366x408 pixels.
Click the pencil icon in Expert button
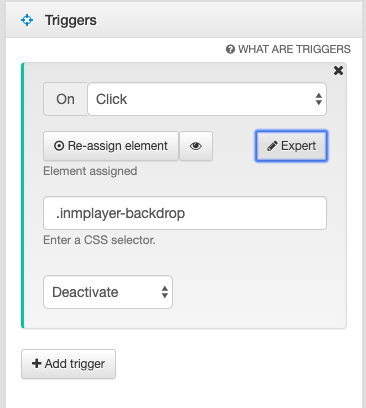click(272, 146)
